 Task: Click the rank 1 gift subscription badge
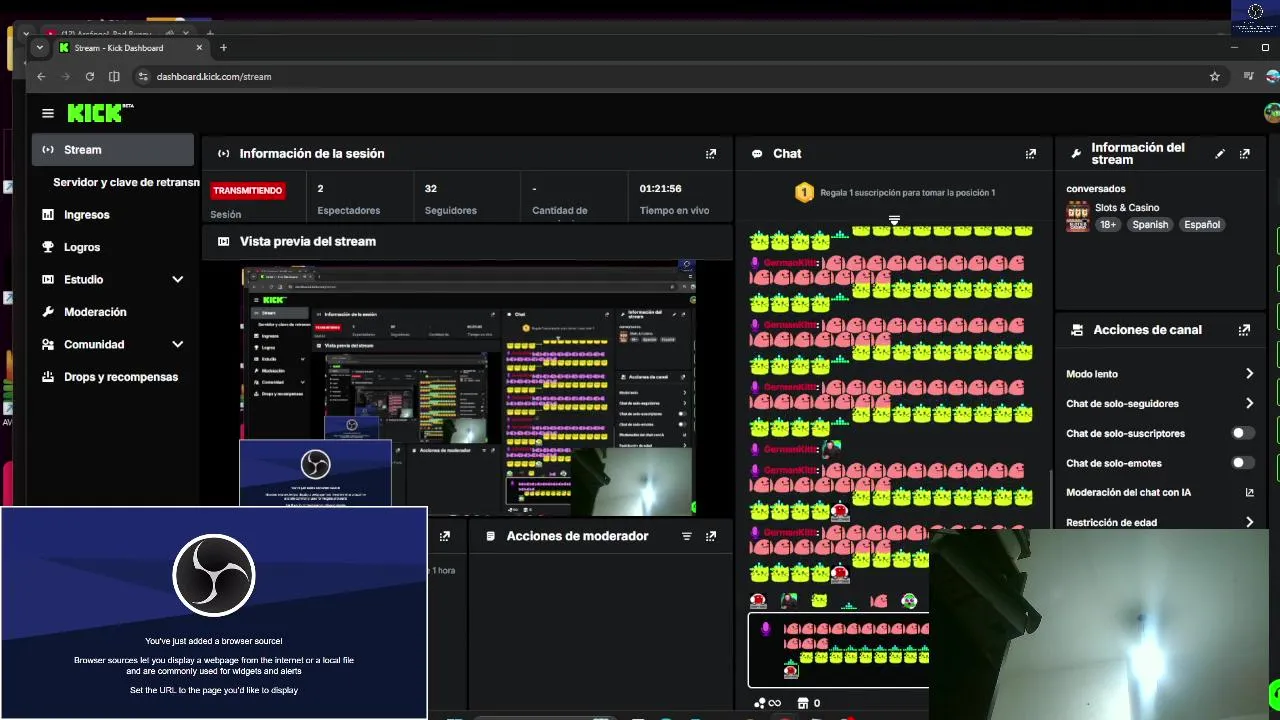click(x=804, y=192)
